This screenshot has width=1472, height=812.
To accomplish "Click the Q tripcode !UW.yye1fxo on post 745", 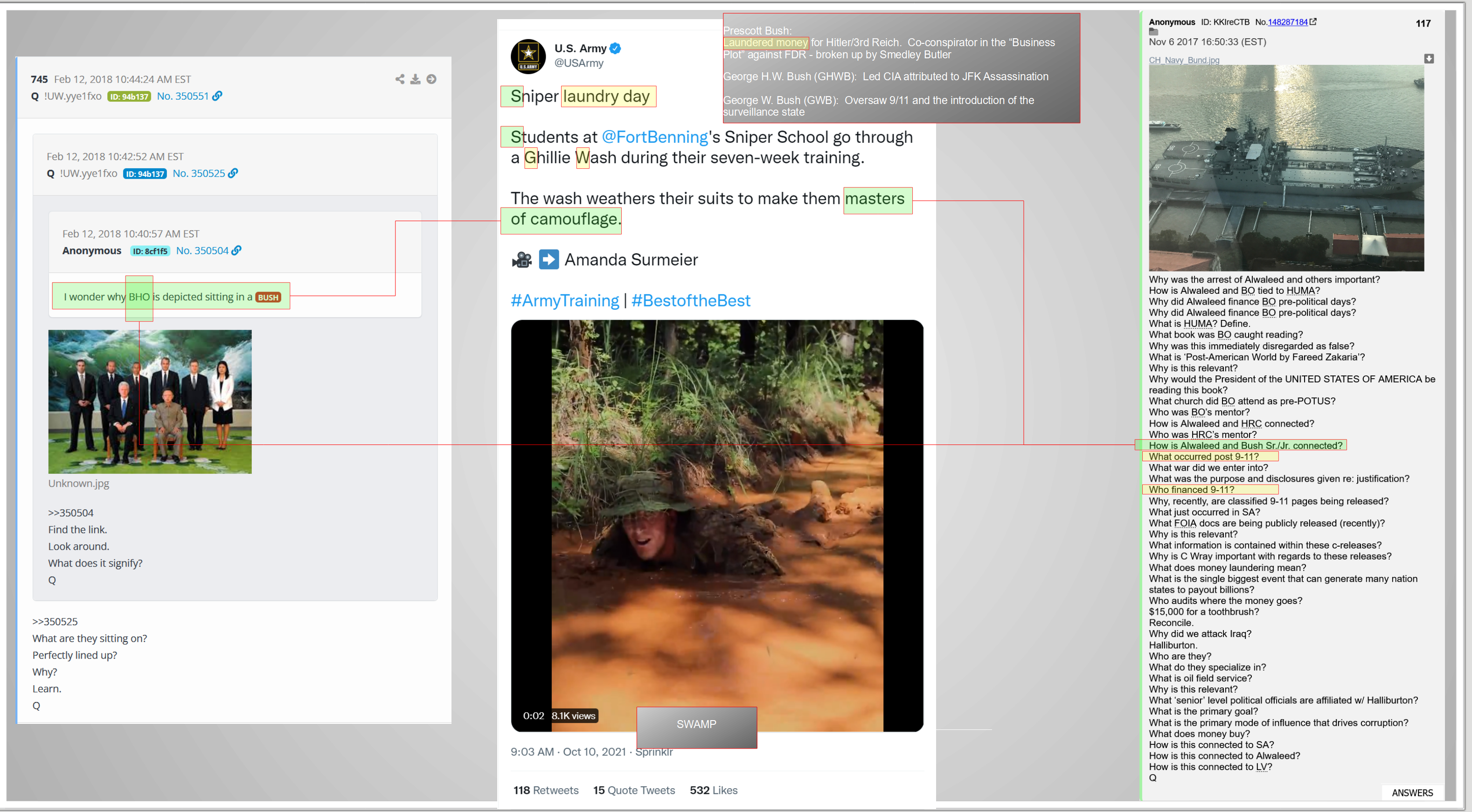I will pyautogui.click(x=73, y=96).
